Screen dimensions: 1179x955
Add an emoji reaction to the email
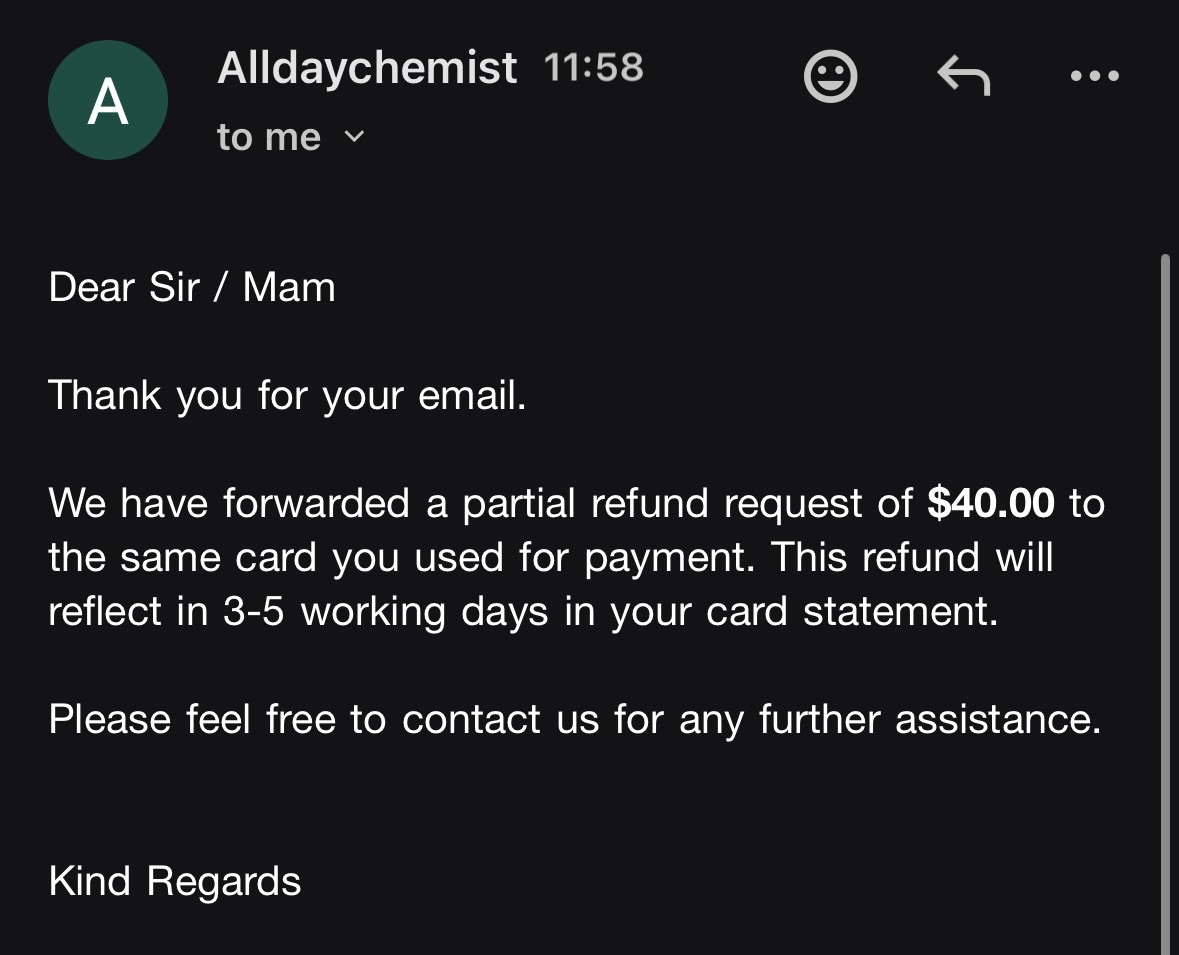830,76
